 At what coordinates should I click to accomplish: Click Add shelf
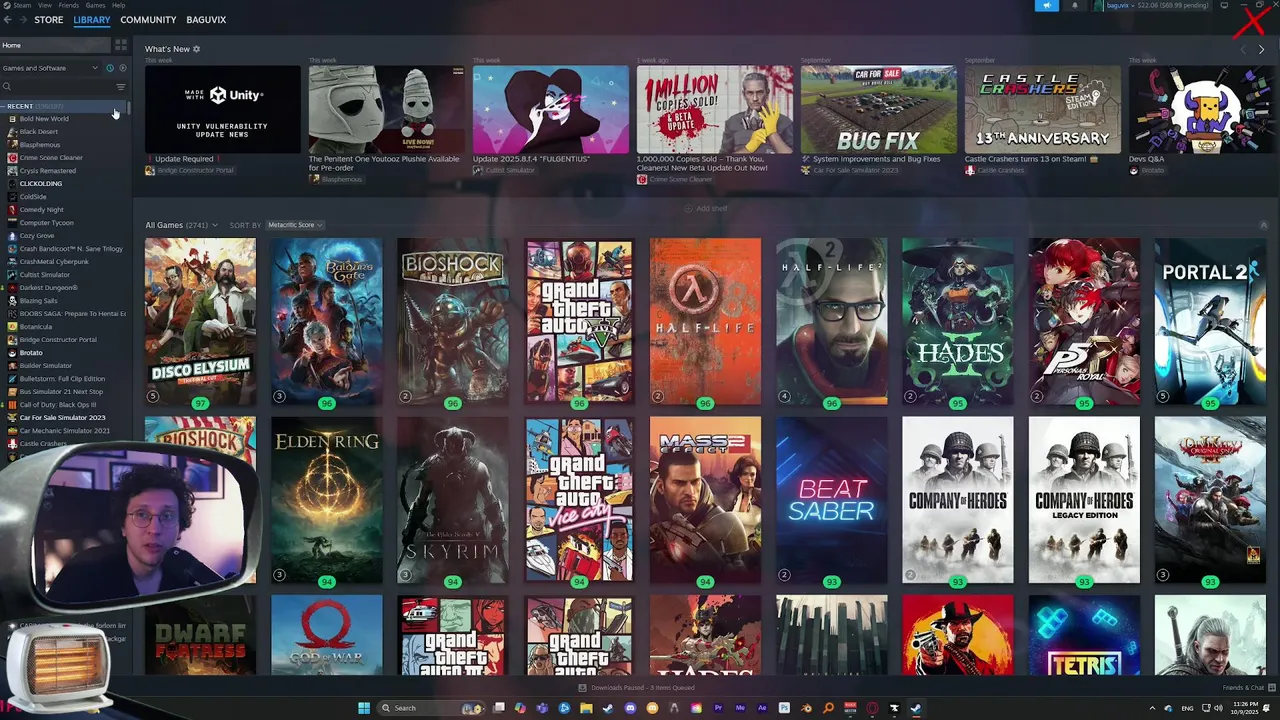tap(706, 208)
